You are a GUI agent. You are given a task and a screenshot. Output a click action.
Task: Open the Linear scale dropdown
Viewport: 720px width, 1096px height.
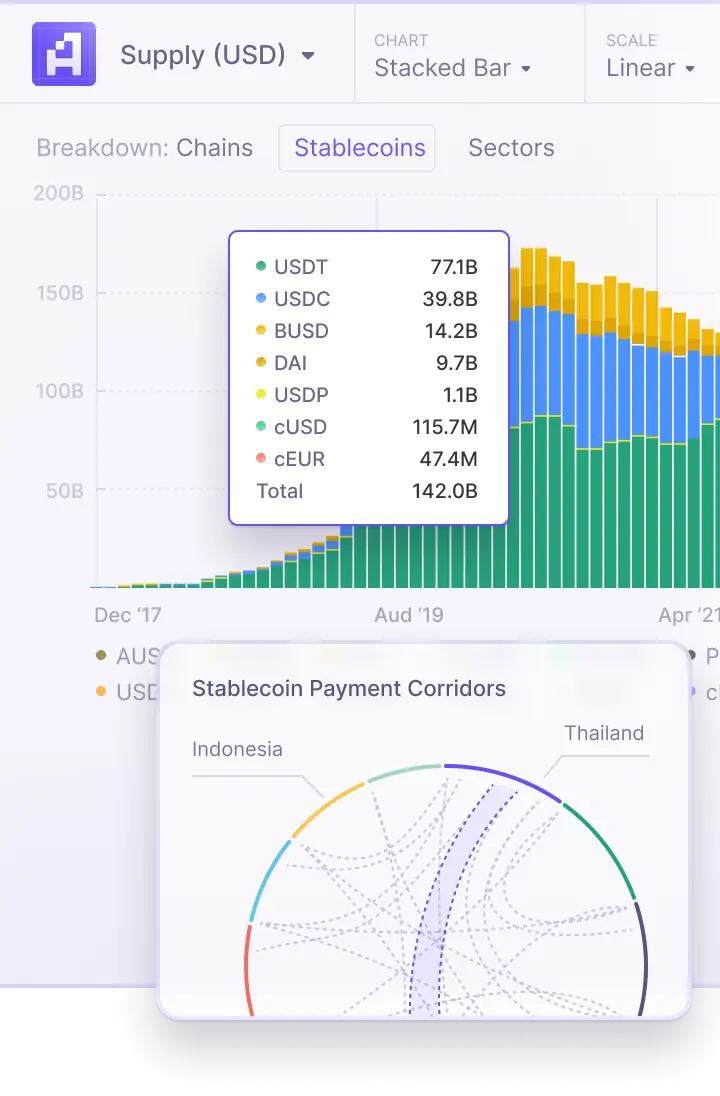pyautogui.click(x=650, y=68)
